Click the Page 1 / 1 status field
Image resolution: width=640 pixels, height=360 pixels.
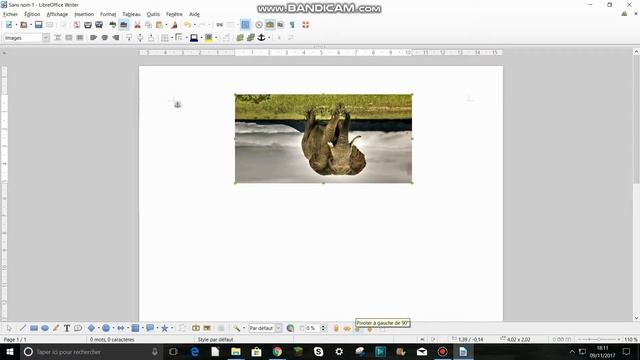click(15, 339)
